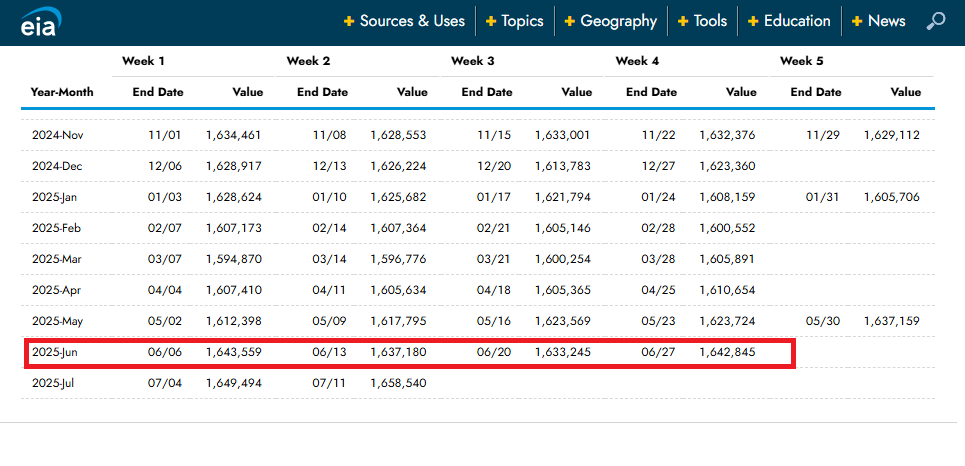Click the 1,642,845 value for 06/27
This screenshot has height=466, width=965.
727,352
